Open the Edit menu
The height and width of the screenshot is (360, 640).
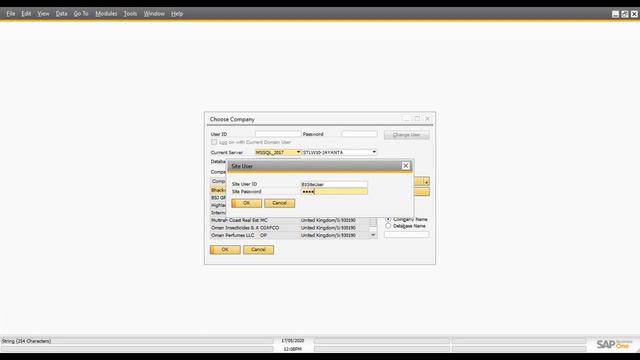point(26,13)
